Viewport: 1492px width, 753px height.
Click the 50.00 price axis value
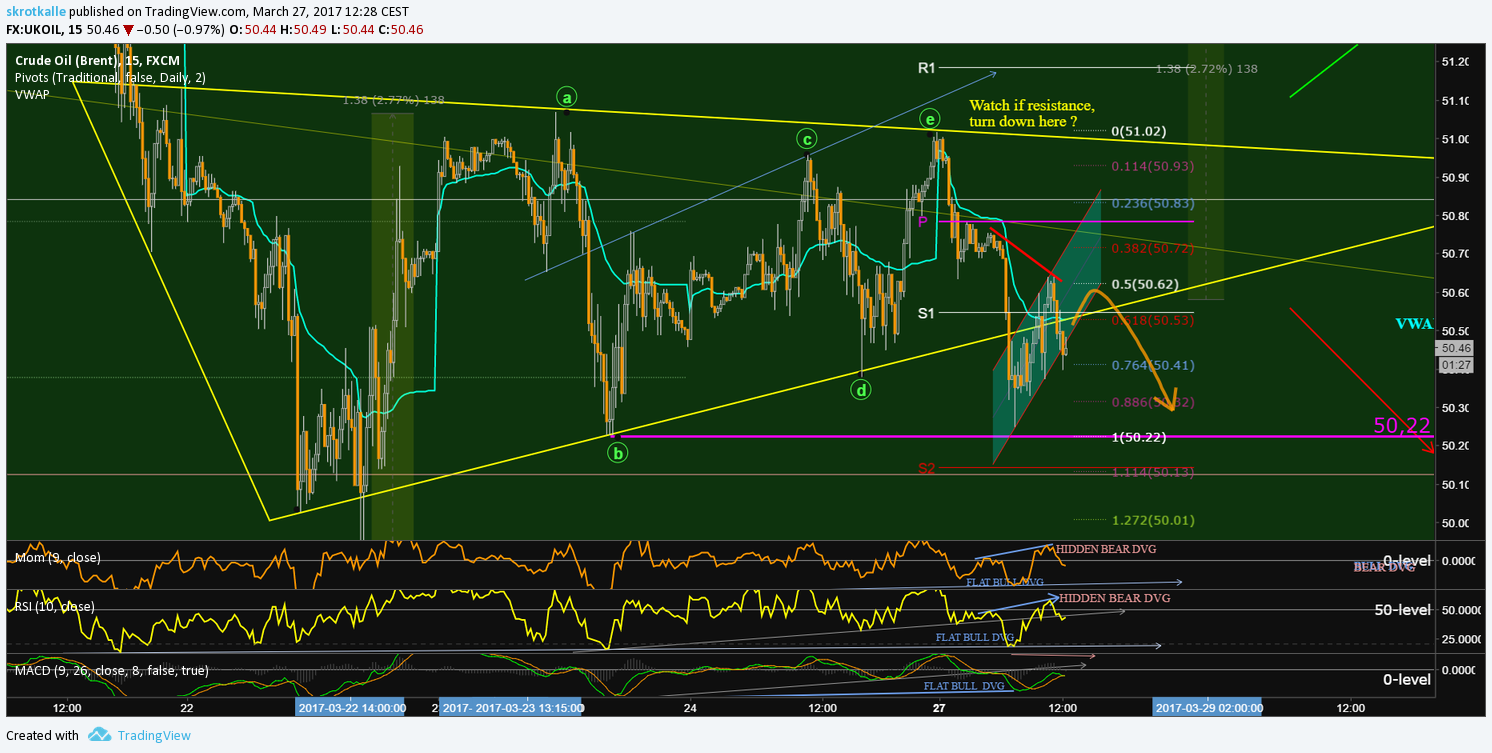point(1455,523)
